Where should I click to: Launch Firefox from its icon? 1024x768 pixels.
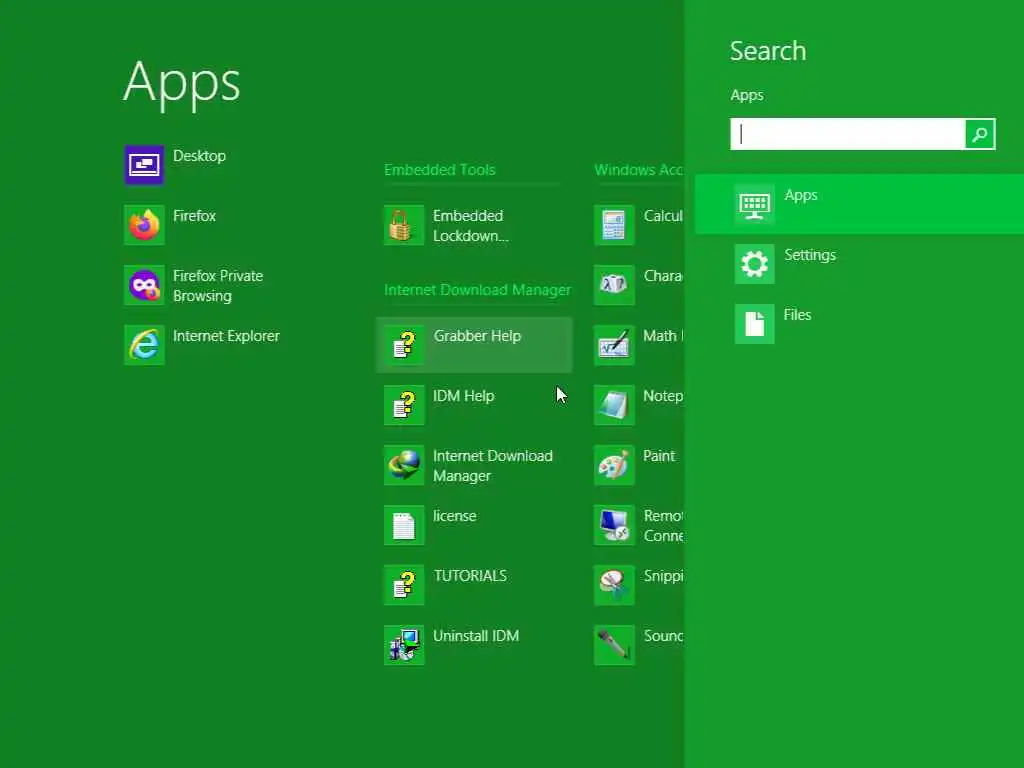tap(144, 225)
